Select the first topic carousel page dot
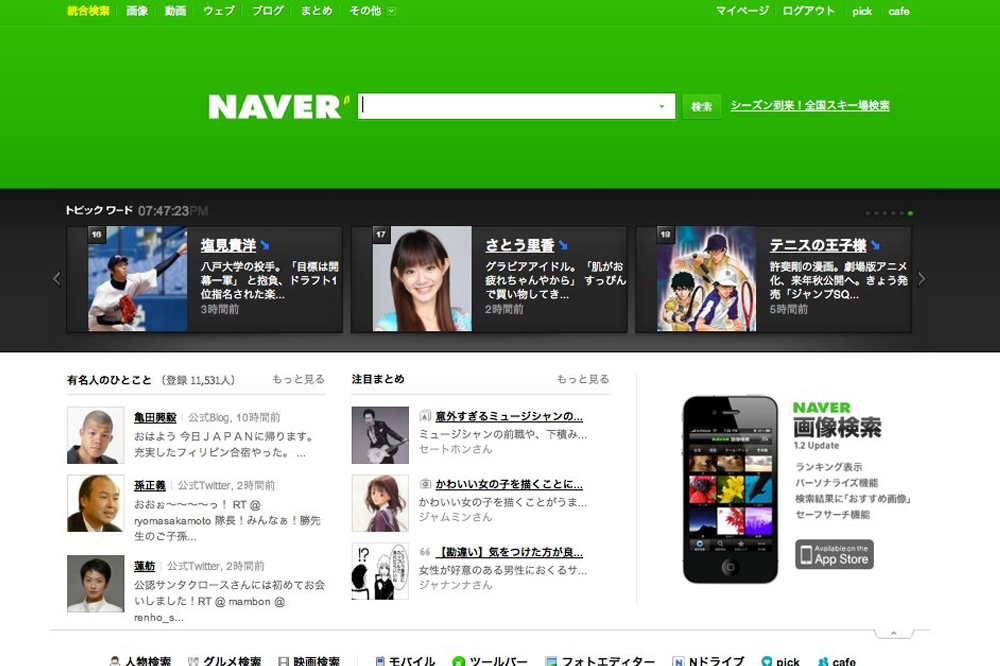 (867, 213)
